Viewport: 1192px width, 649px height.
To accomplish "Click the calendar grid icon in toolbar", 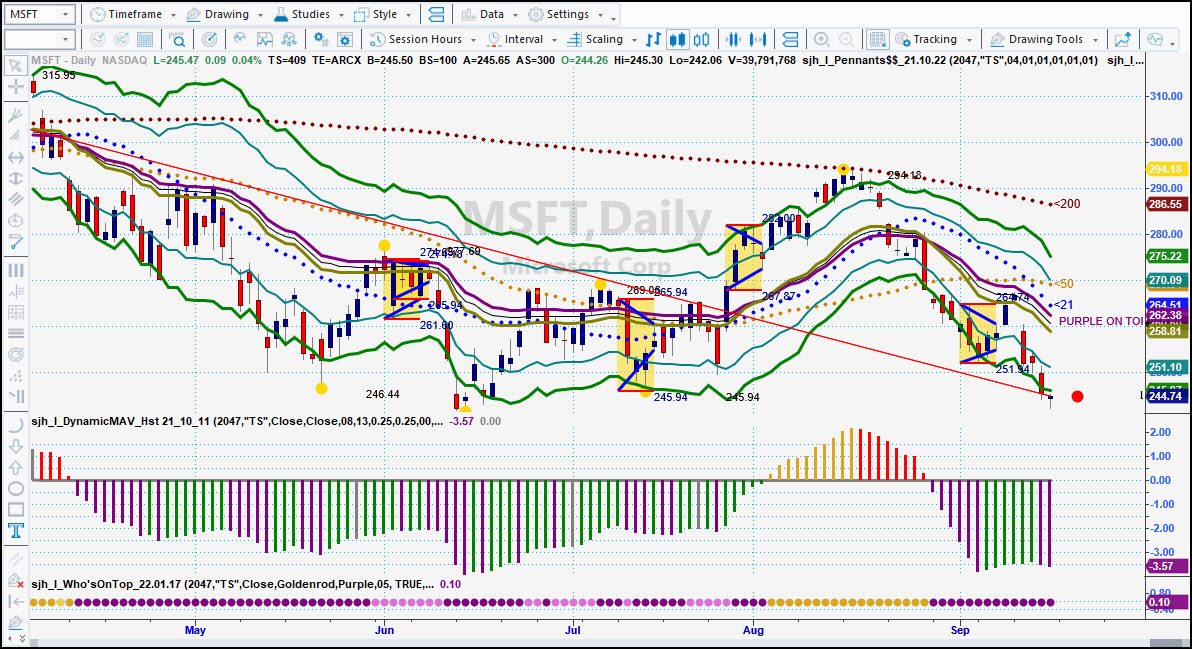I will pyautogui.click(x=145, y=40).
